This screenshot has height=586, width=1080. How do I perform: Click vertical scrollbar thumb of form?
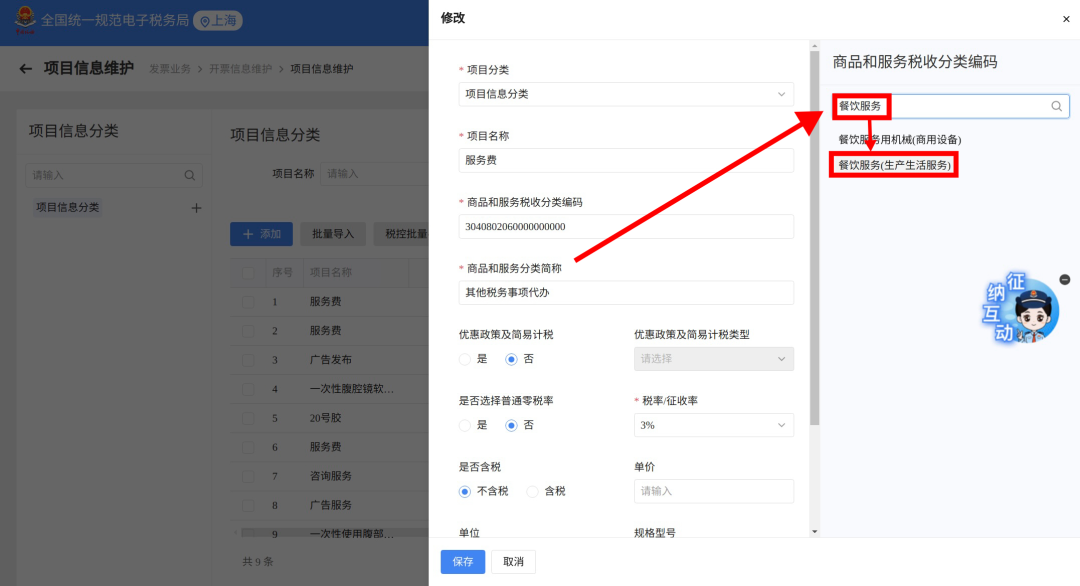[x=815, y=238]
